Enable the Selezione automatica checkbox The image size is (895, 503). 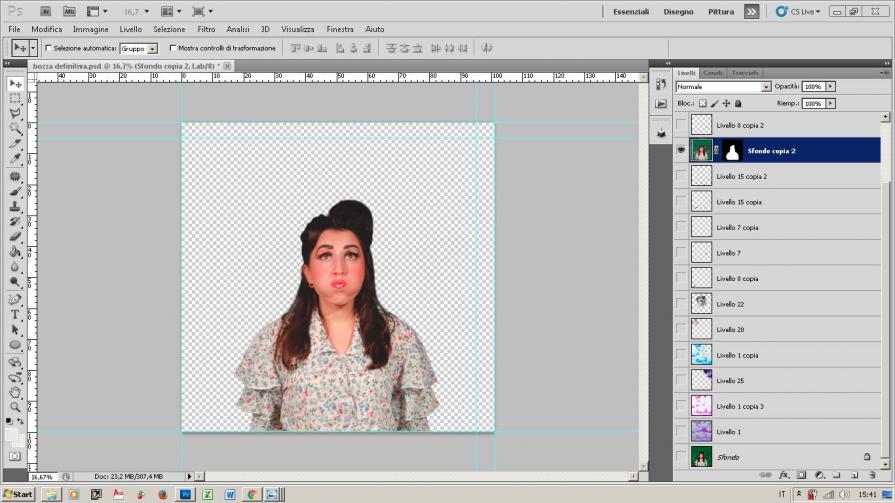(x=48, y=48)
